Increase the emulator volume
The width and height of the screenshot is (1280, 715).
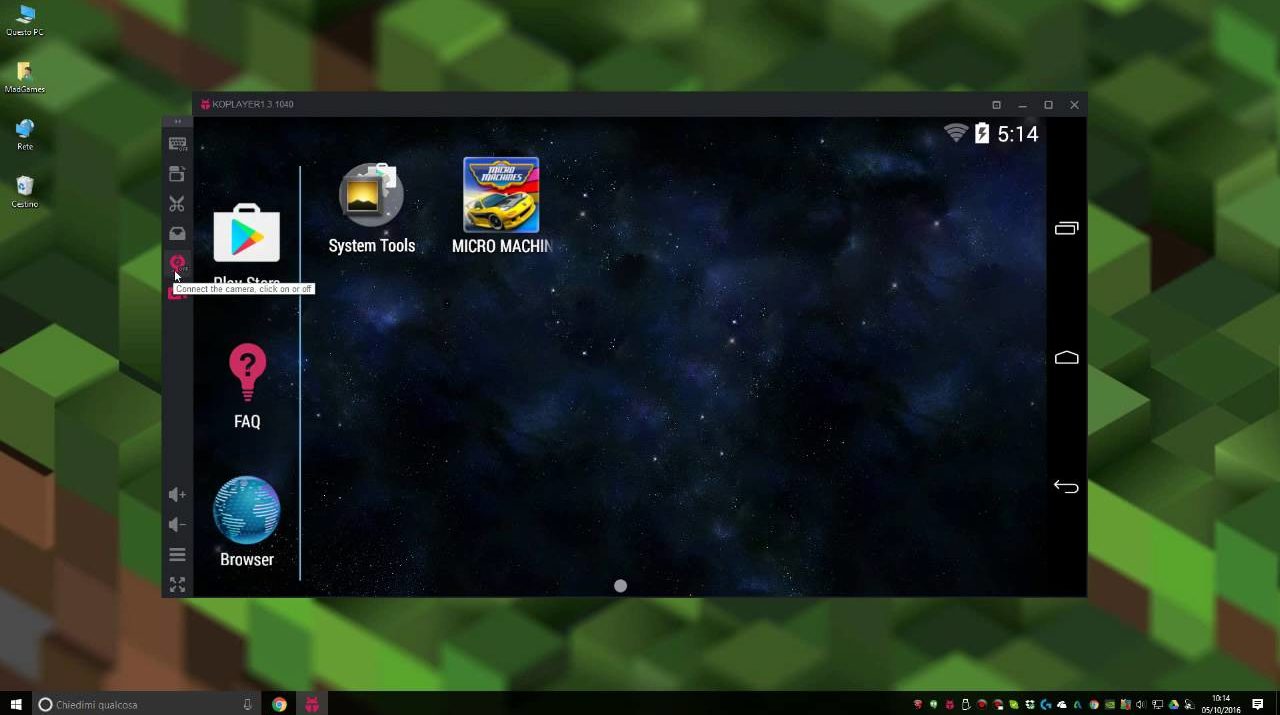click(x=177, y=494)
